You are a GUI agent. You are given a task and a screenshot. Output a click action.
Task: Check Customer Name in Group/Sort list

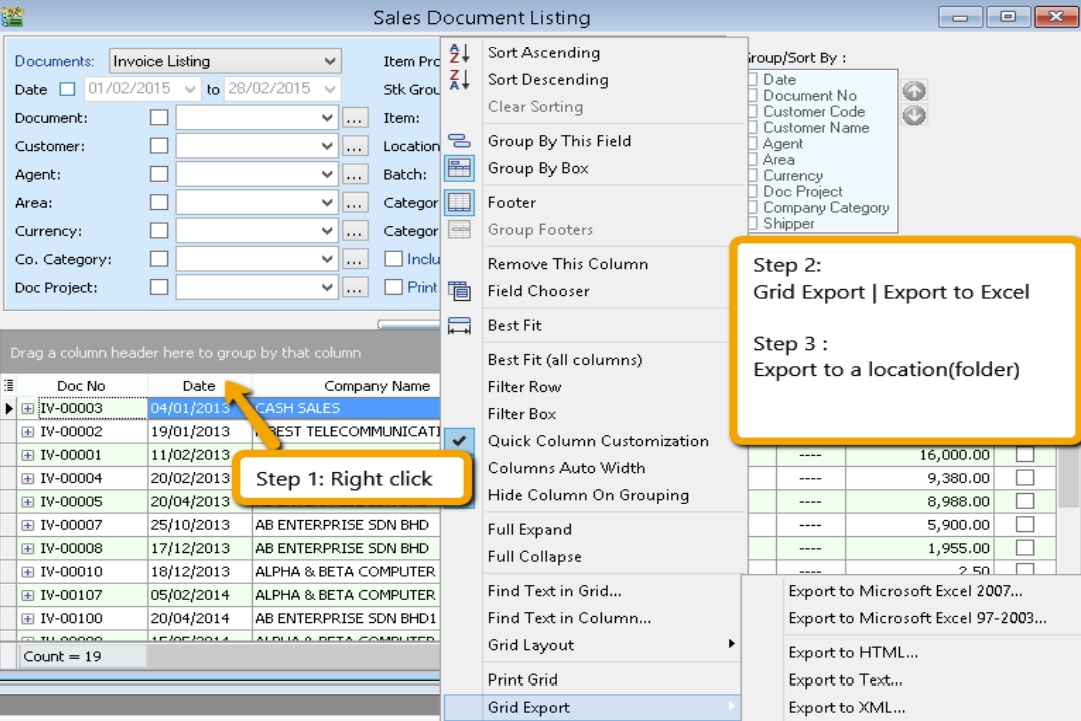pos(754,128)
